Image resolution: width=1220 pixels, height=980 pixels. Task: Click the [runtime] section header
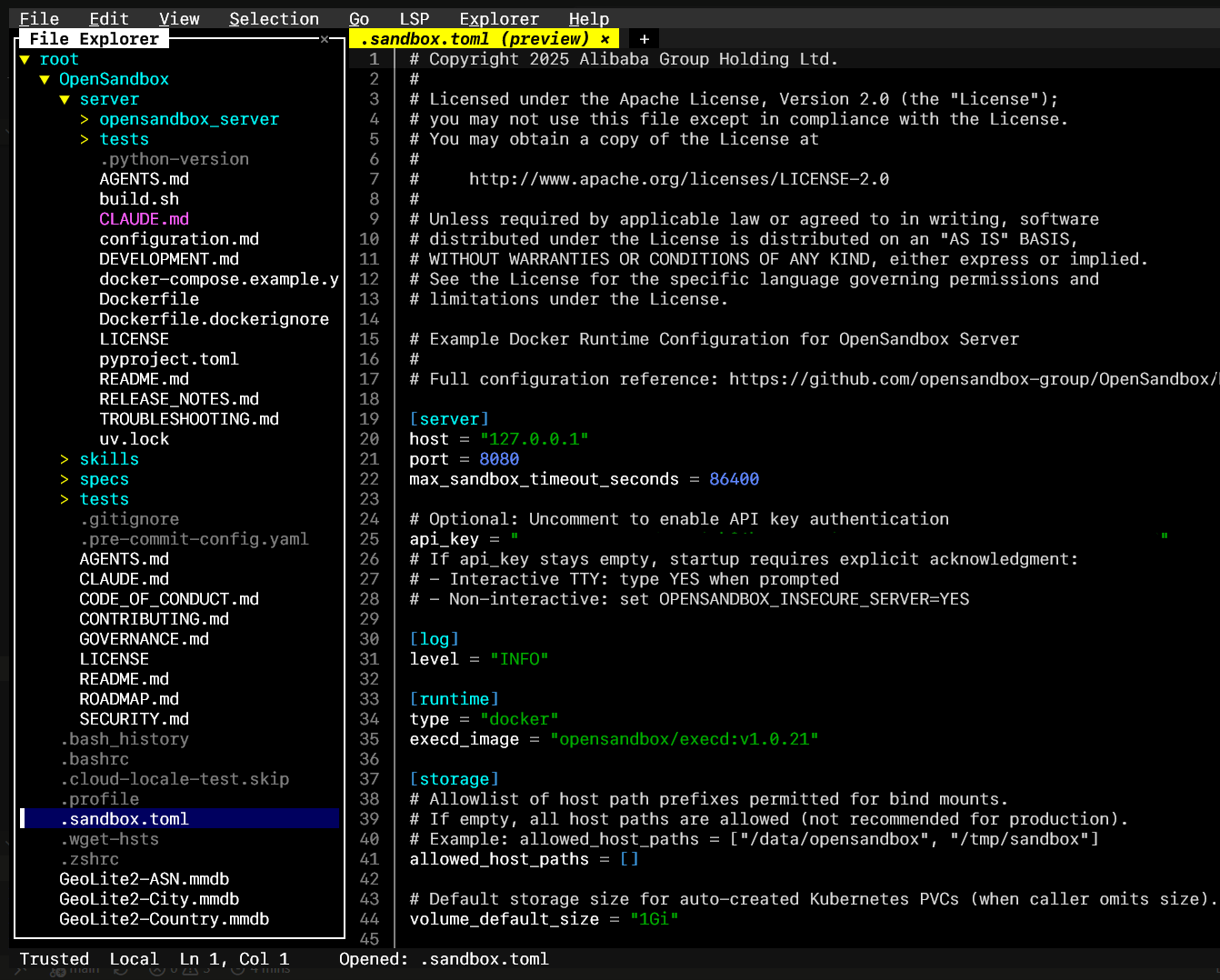point(454,699)
